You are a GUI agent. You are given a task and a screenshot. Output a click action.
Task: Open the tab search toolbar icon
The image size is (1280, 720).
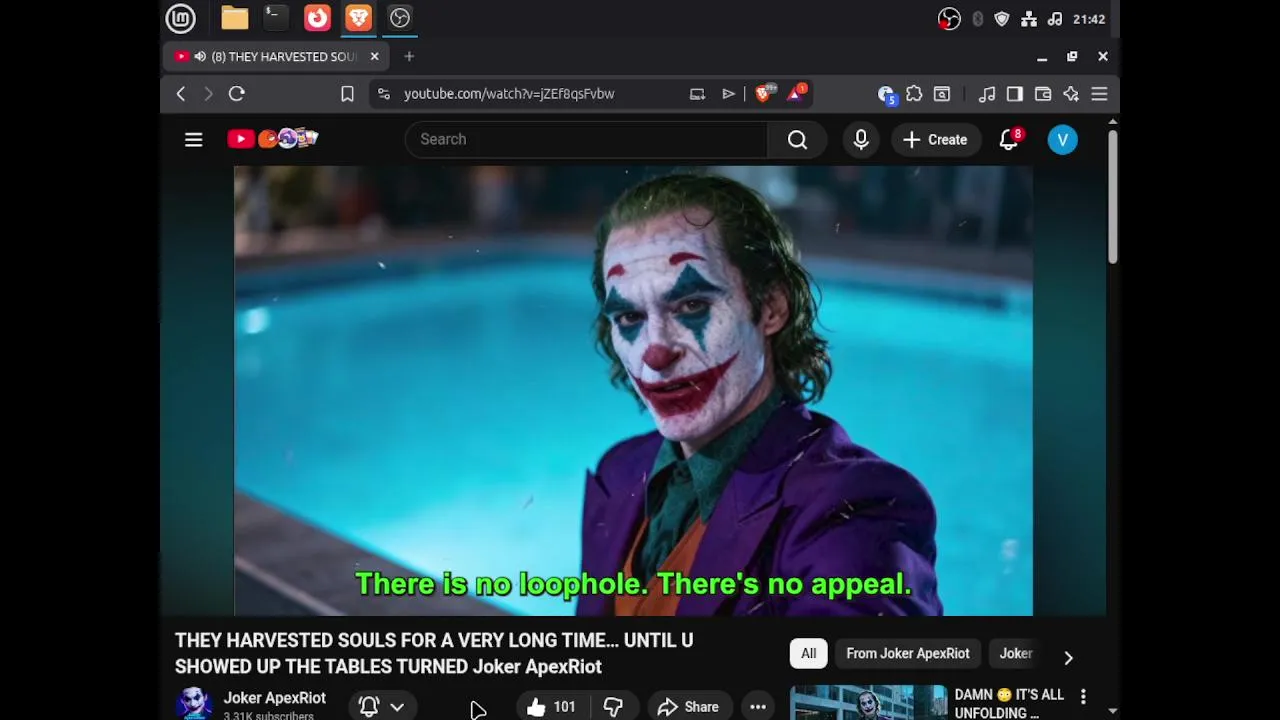tap(942, 94)
